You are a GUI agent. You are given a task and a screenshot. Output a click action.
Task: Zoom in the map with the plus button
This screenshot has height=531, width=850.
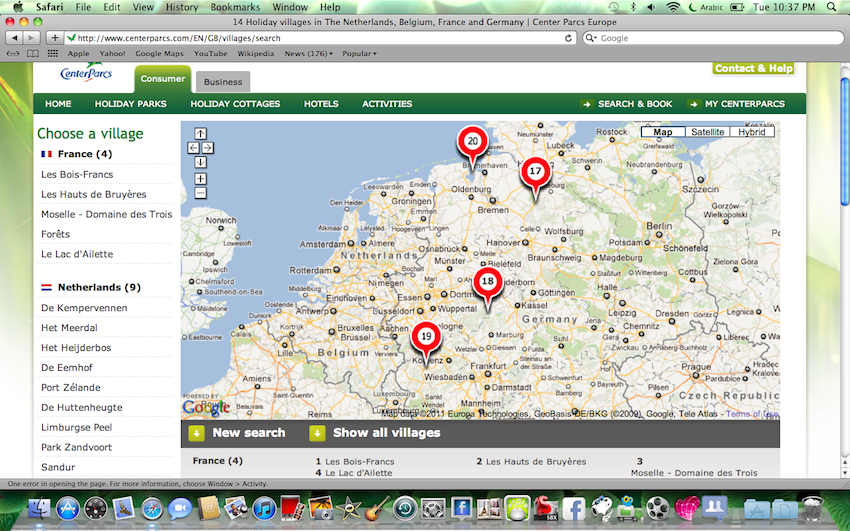201,178
